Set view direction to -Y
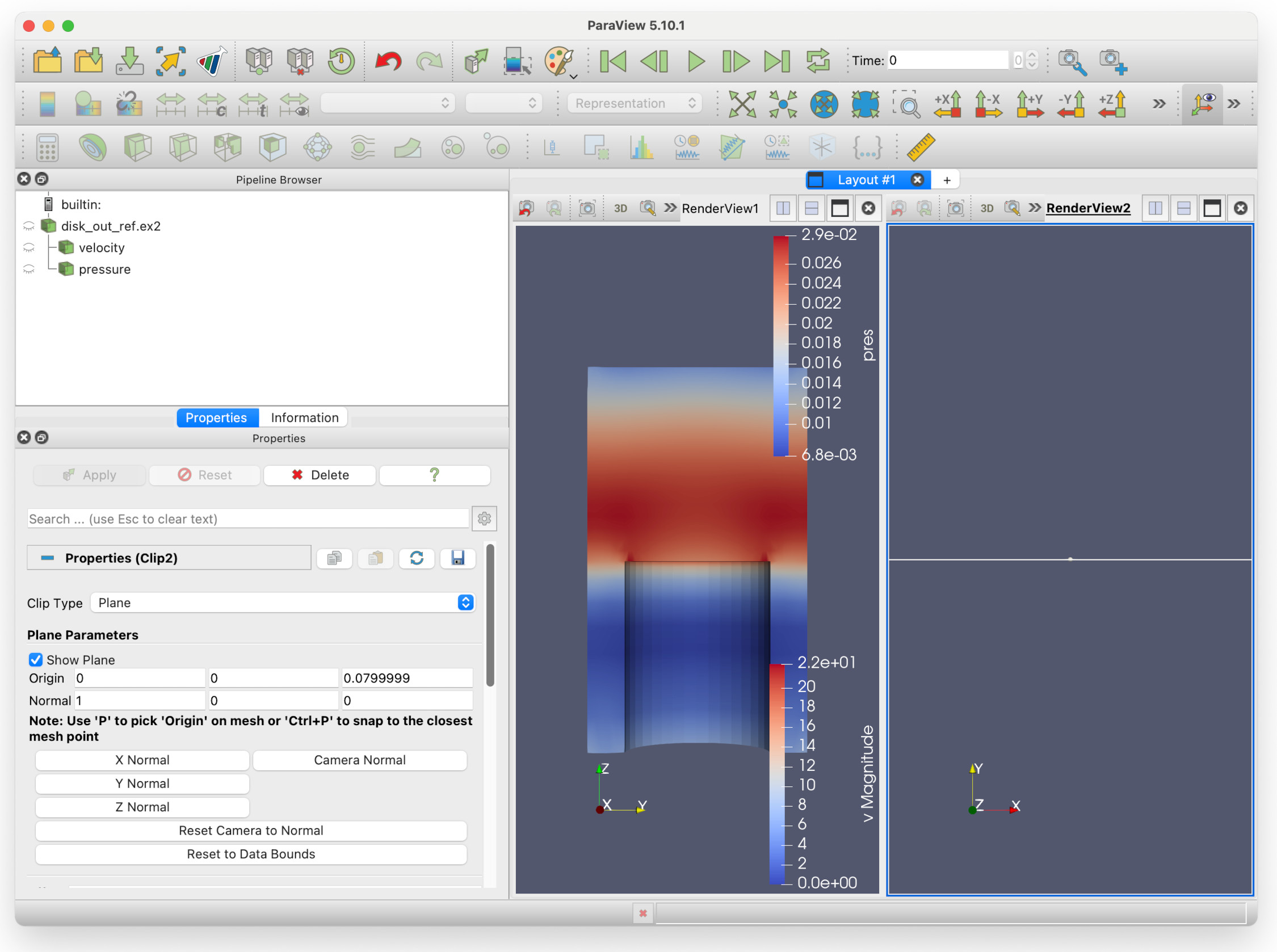Viewport: 1277px width, 952px height. click(x=1070, y=104)
